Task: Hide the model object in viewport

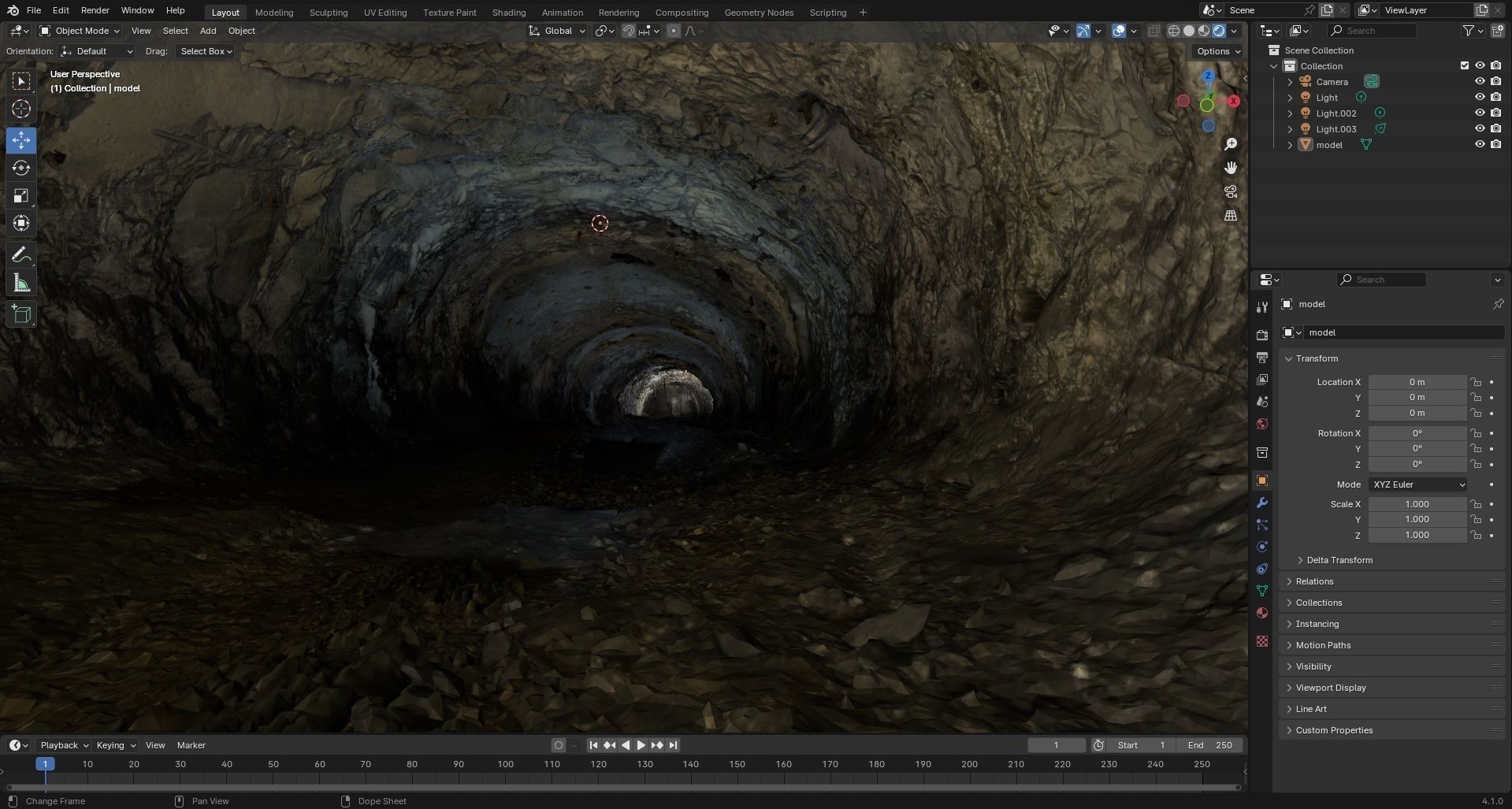Action: coord(1480,144)
